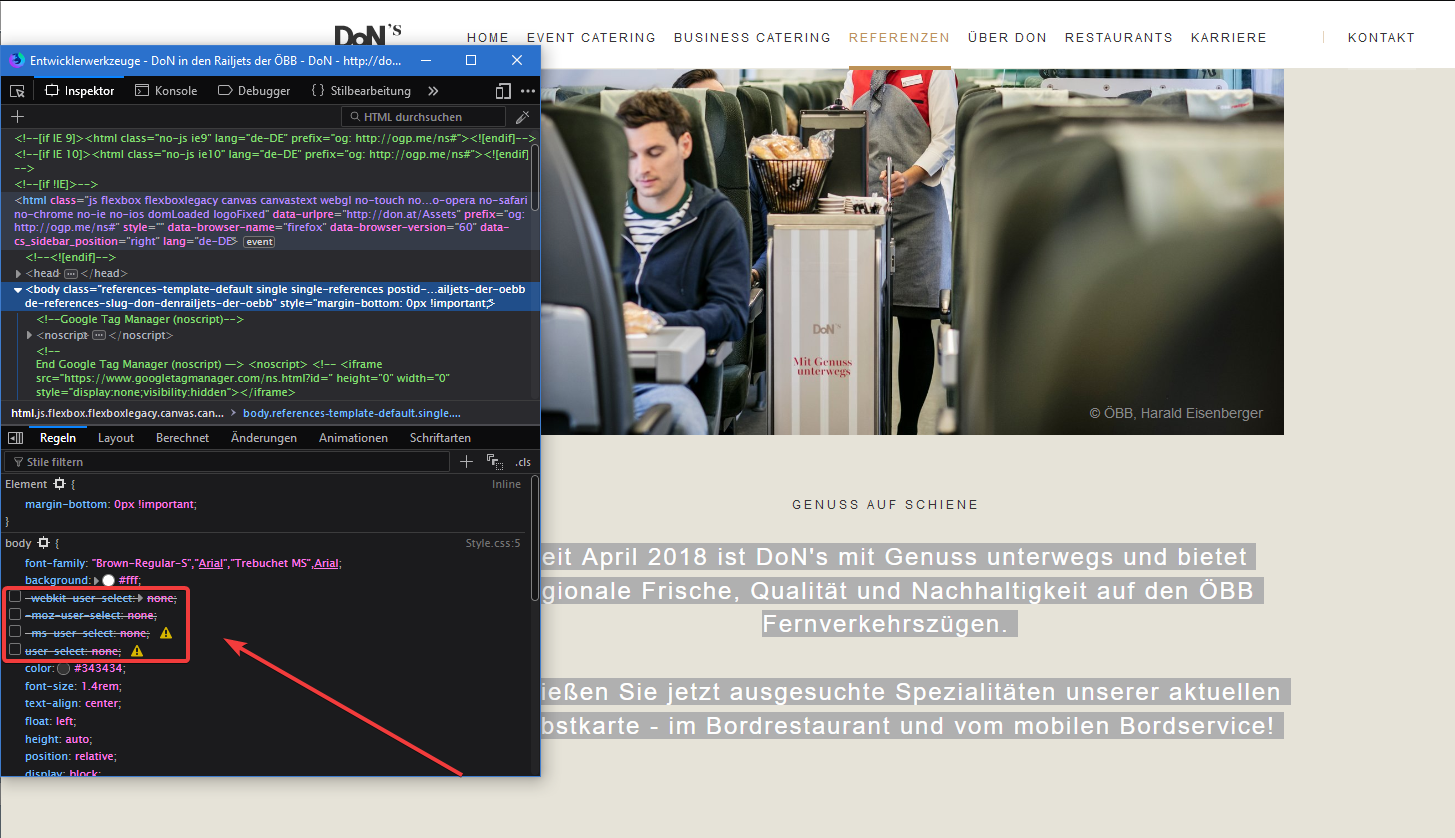The height and width of the screenshot is (838, 1455).
Task: Click the highlighter icon beside the Element selector
Action: tap(59, 484)
